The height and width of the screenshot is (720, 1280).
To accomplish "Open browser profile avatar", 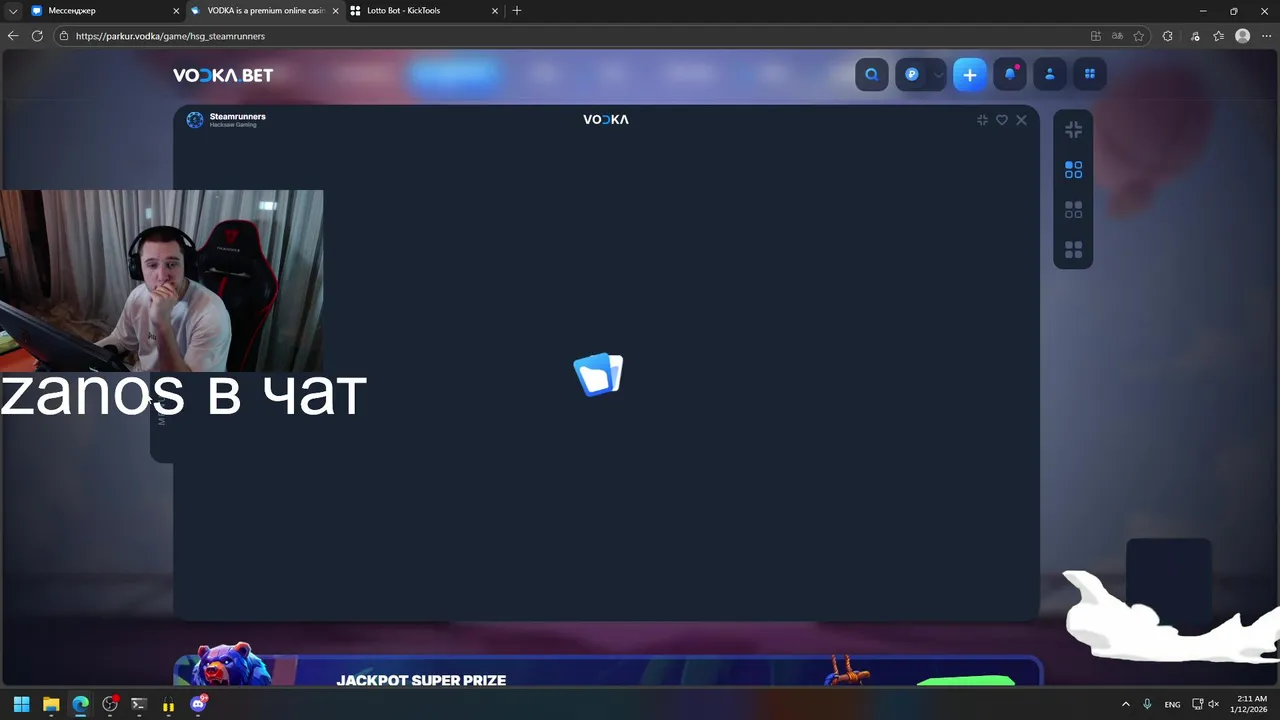I will (1242, 36).
